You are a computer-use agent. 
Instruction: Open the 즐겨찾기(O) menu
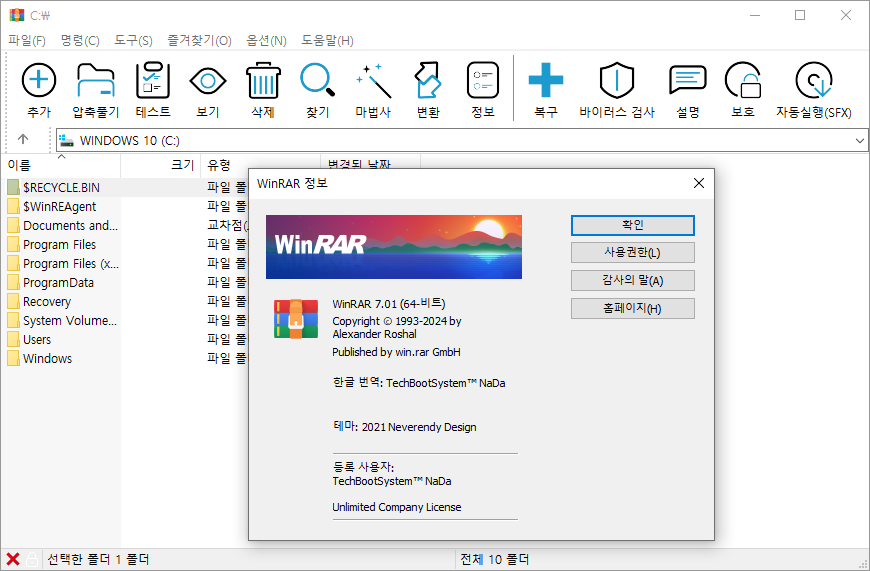click(200, 41)
